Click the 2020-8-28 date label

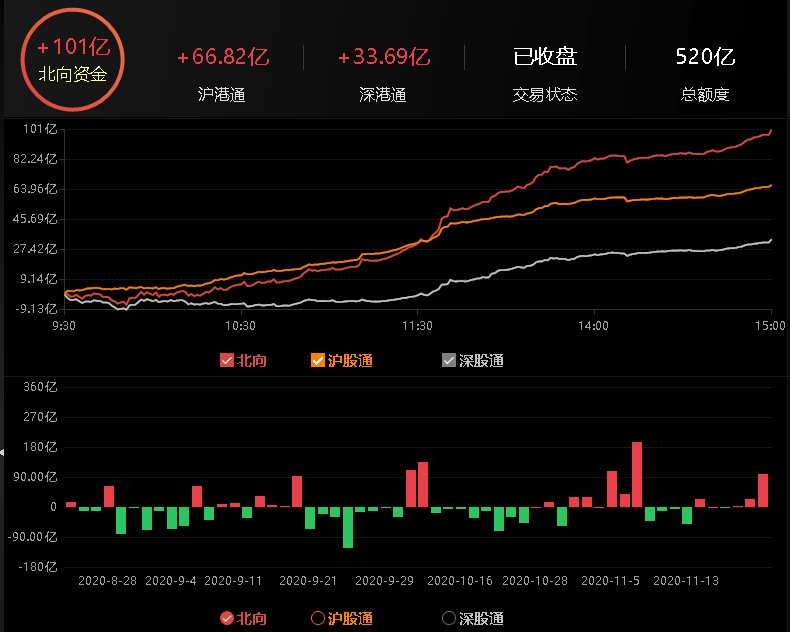[x=107, y=581]
